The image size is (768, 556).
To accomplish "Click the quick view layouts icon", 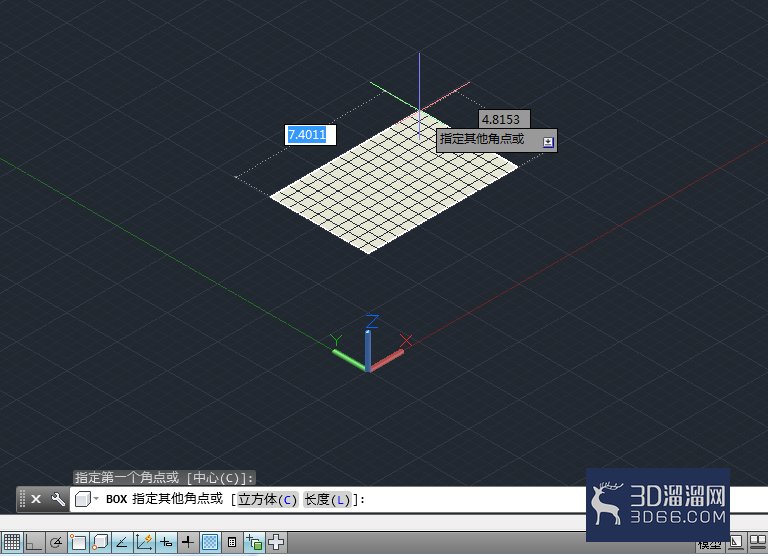I will click(x=736, y=542).
